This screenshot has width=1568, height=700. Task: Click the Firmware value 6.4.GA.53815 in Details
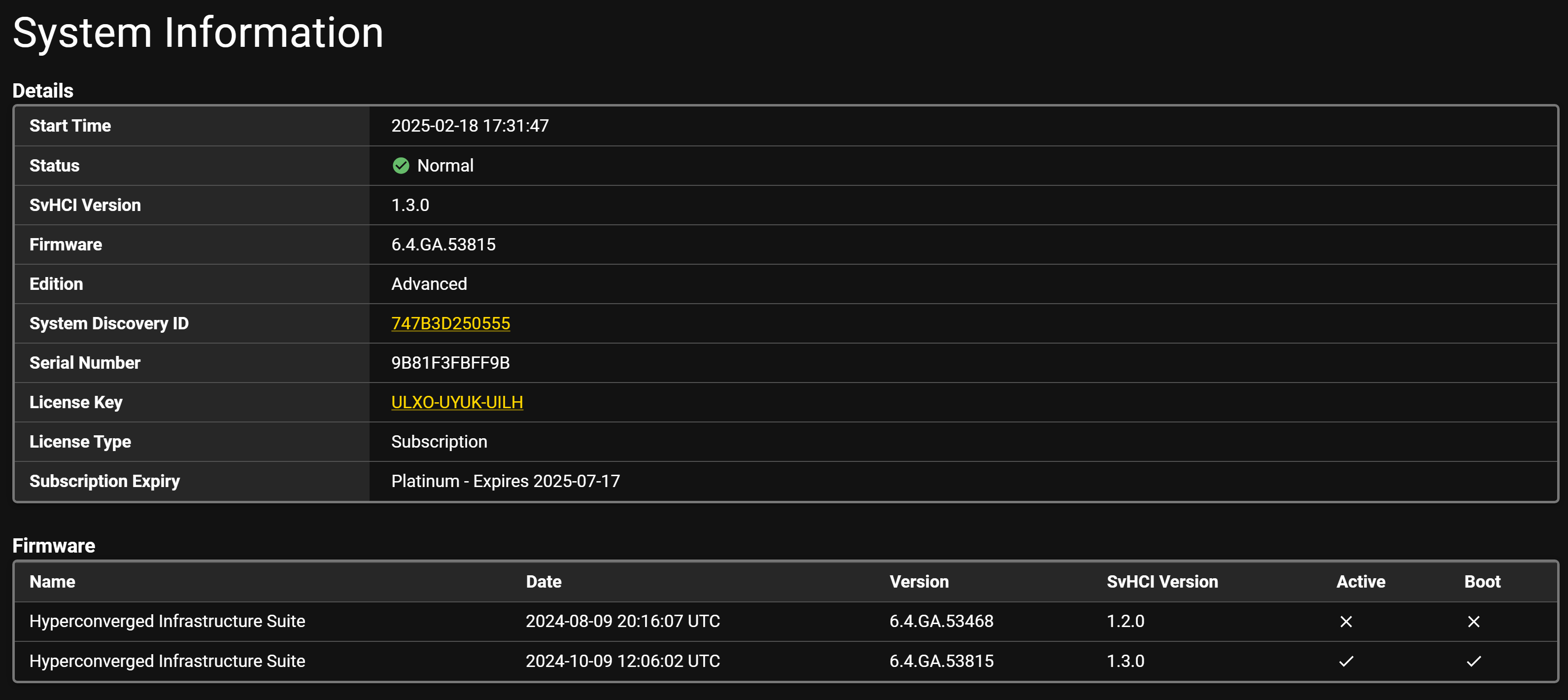pos(443,245)
